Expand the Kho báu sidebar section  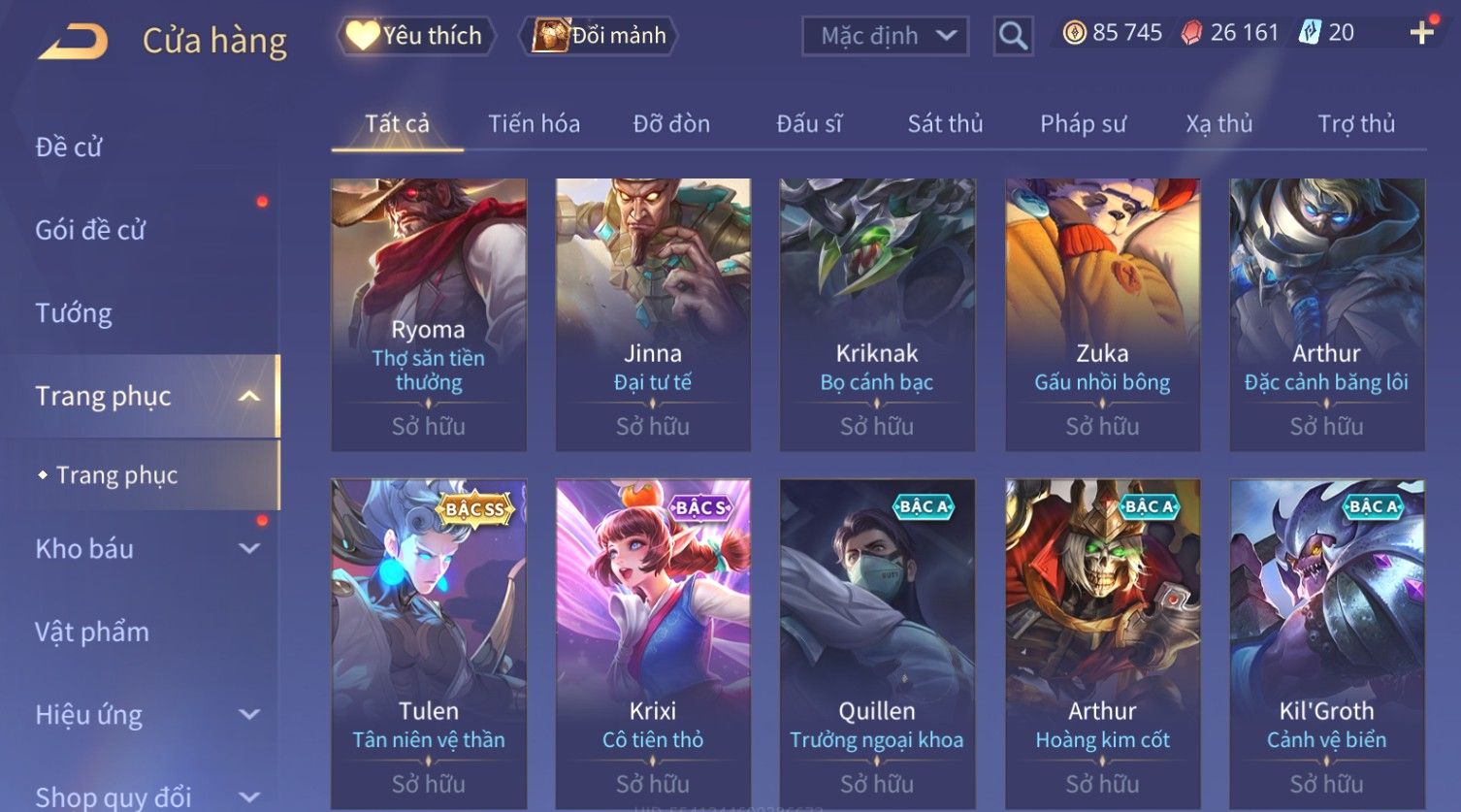click(x=249, y=549)
